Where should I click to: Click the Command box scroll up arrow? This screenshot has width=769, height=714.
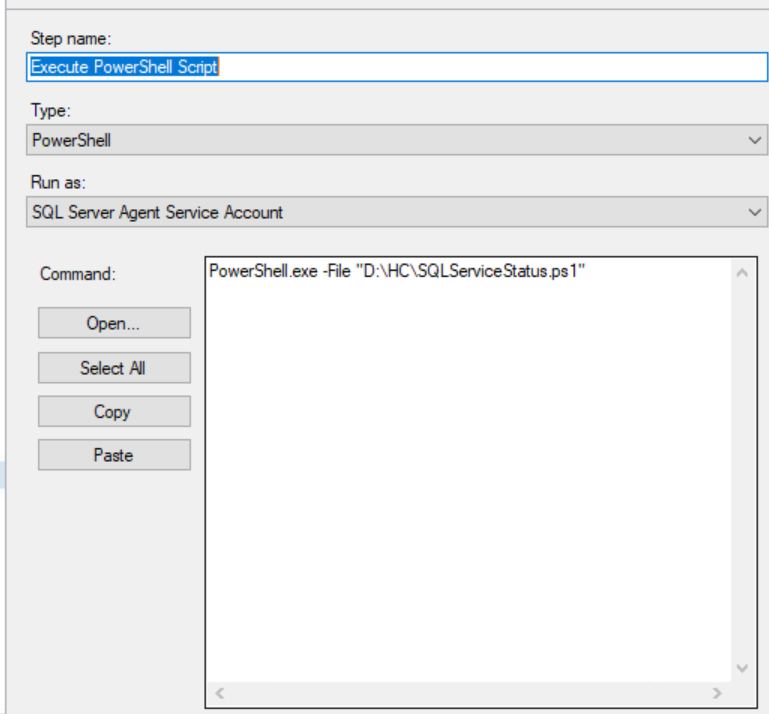click(742, 272)
